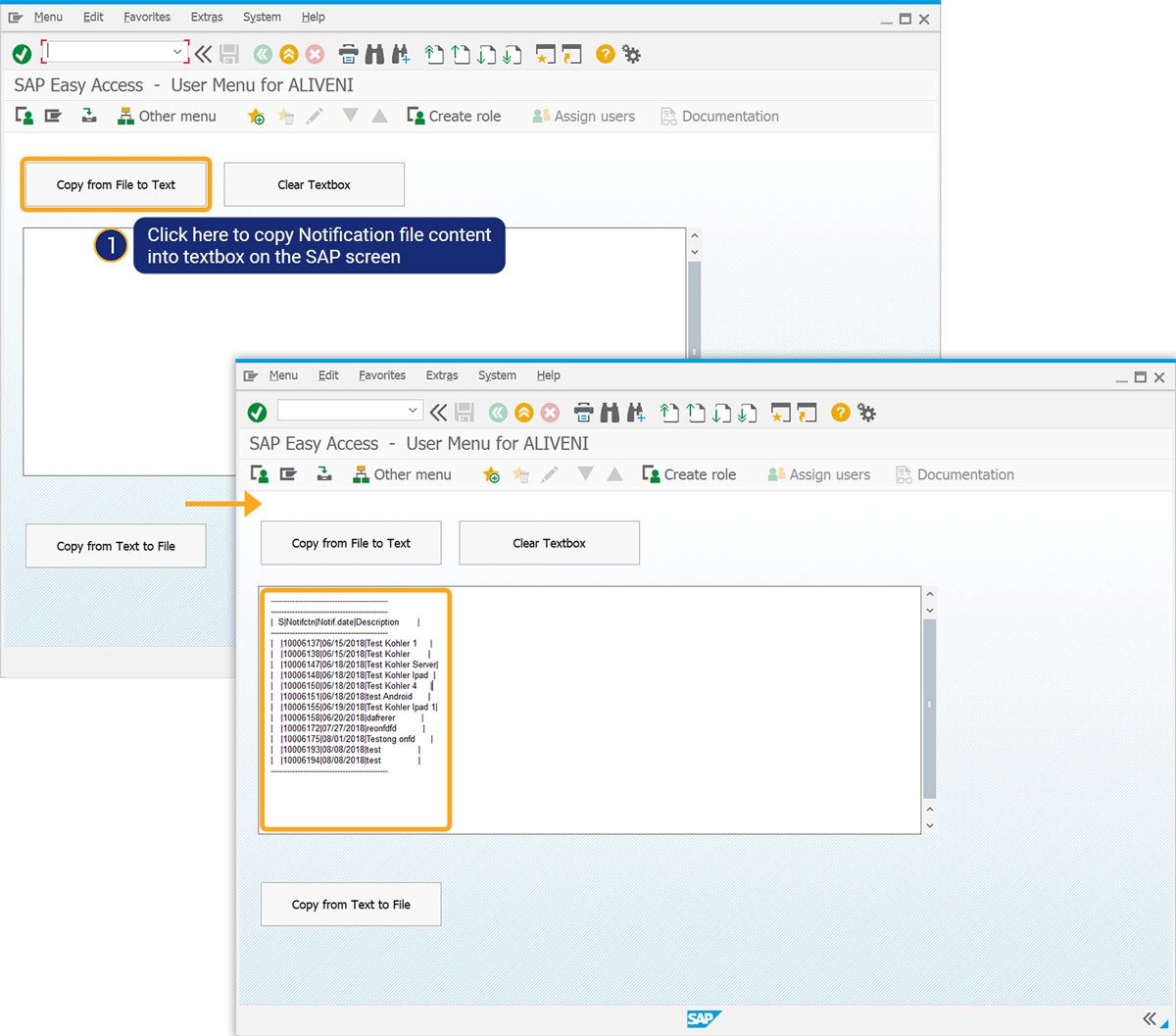
Task: Click Print icon in back window toolbar
Action: [348, 55]
